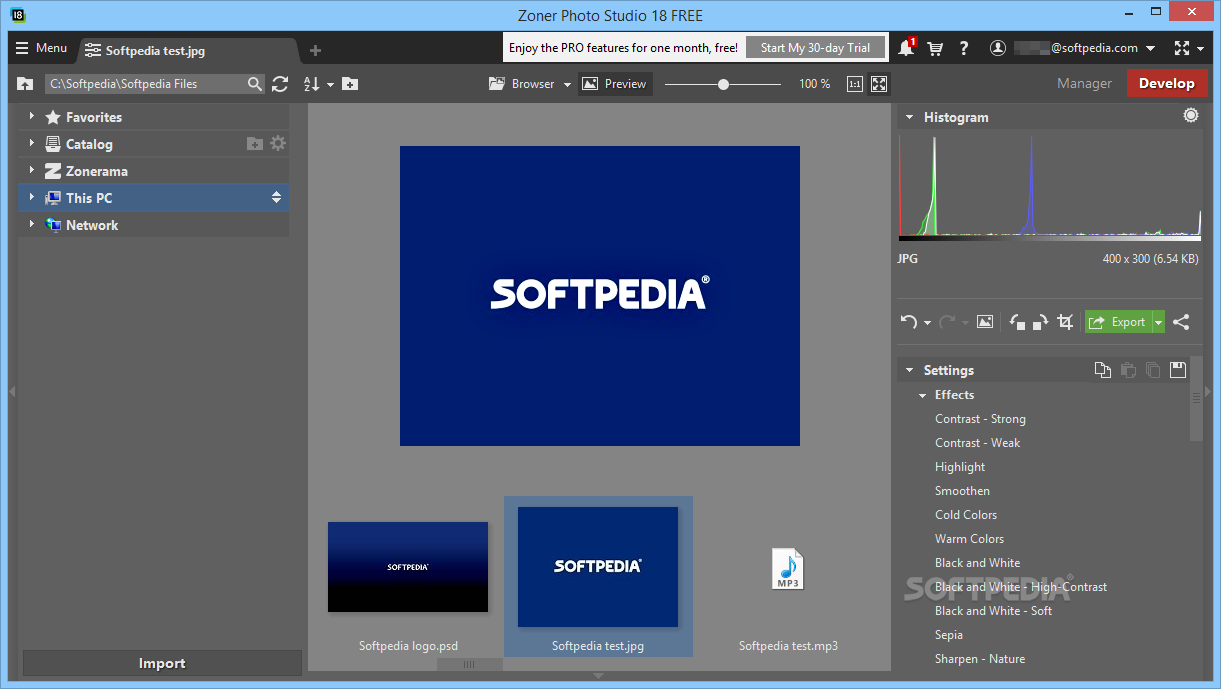The image size is (1221, 689).
Task: Open the Browser view dropdown arrow
Action: 567,85
